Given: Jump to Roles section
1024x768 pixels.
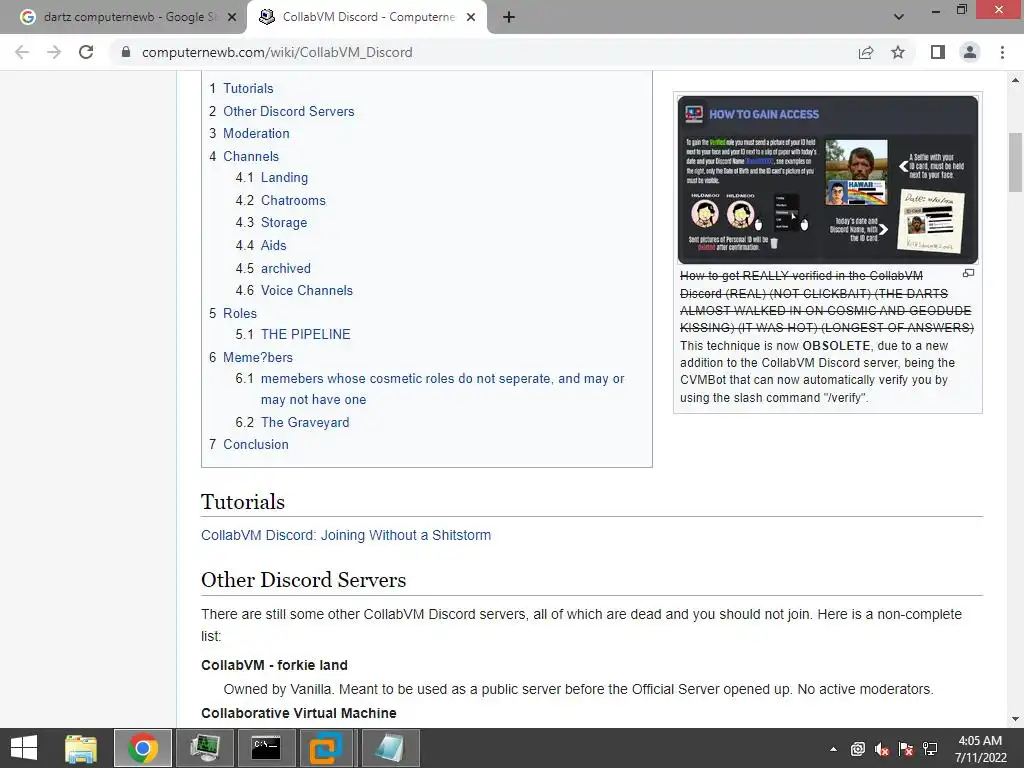Looking at the screenshot, I should click(240, 313).
